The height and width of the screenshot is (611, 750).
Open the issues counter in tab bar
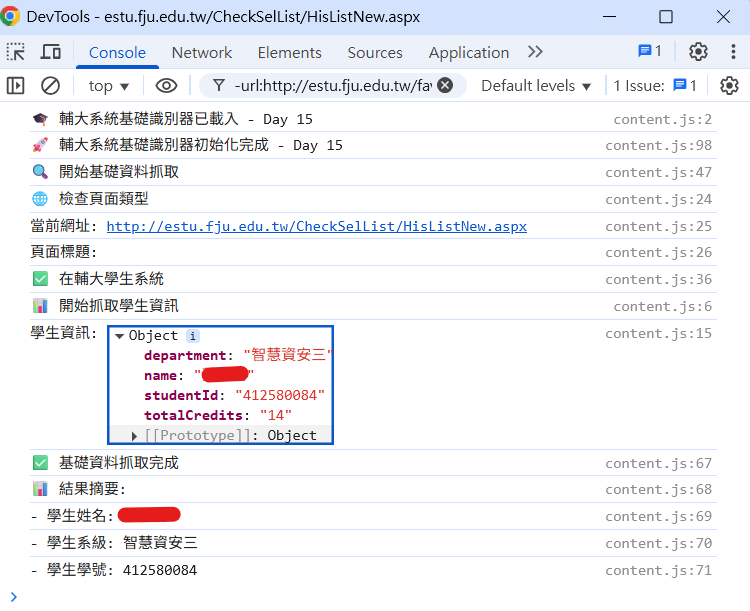650,51
